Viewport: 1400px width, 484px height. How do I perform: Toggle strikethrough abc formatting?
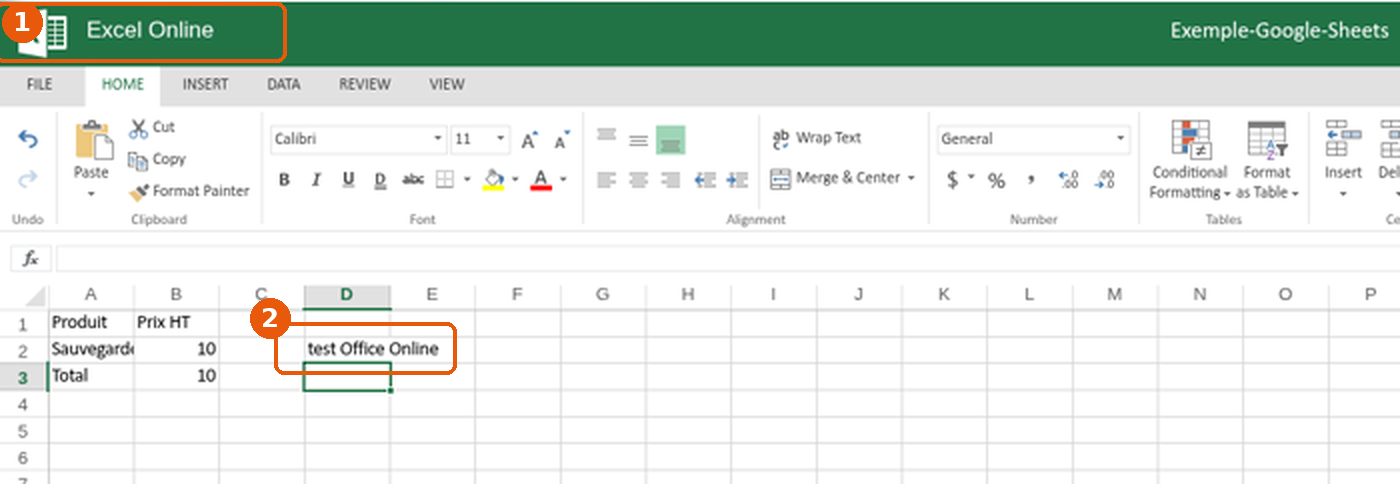(413, 180)
